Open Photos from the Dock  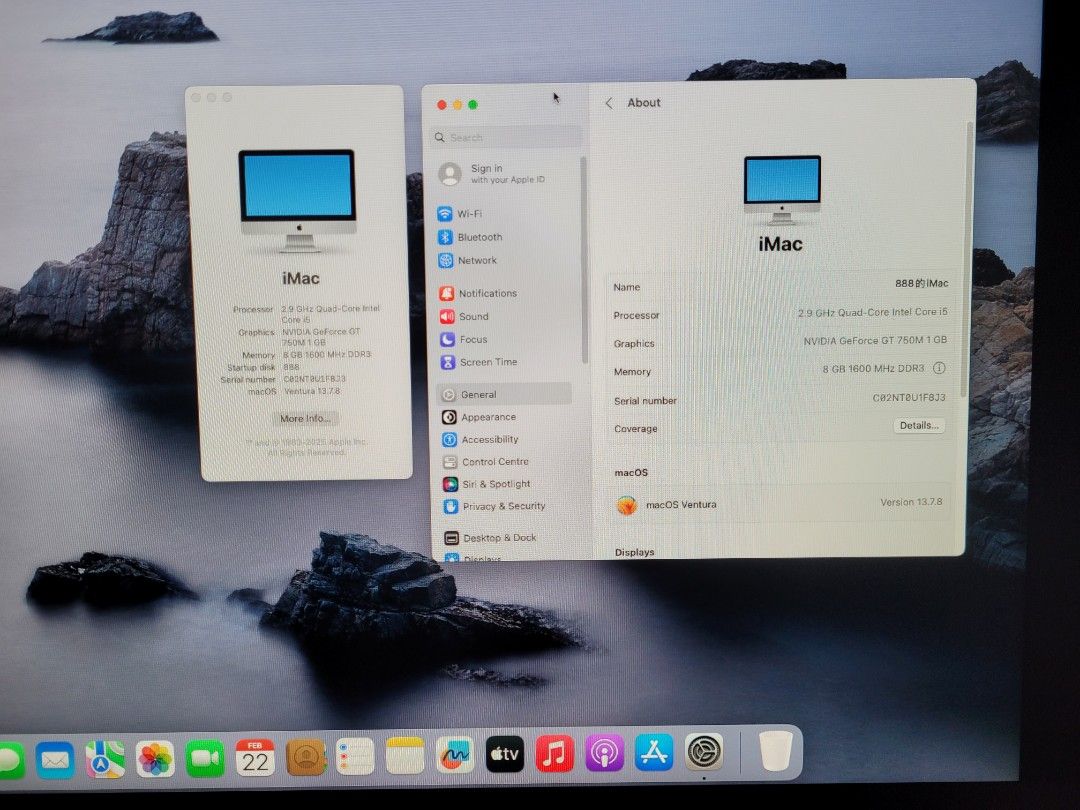(x=155, y=759)
